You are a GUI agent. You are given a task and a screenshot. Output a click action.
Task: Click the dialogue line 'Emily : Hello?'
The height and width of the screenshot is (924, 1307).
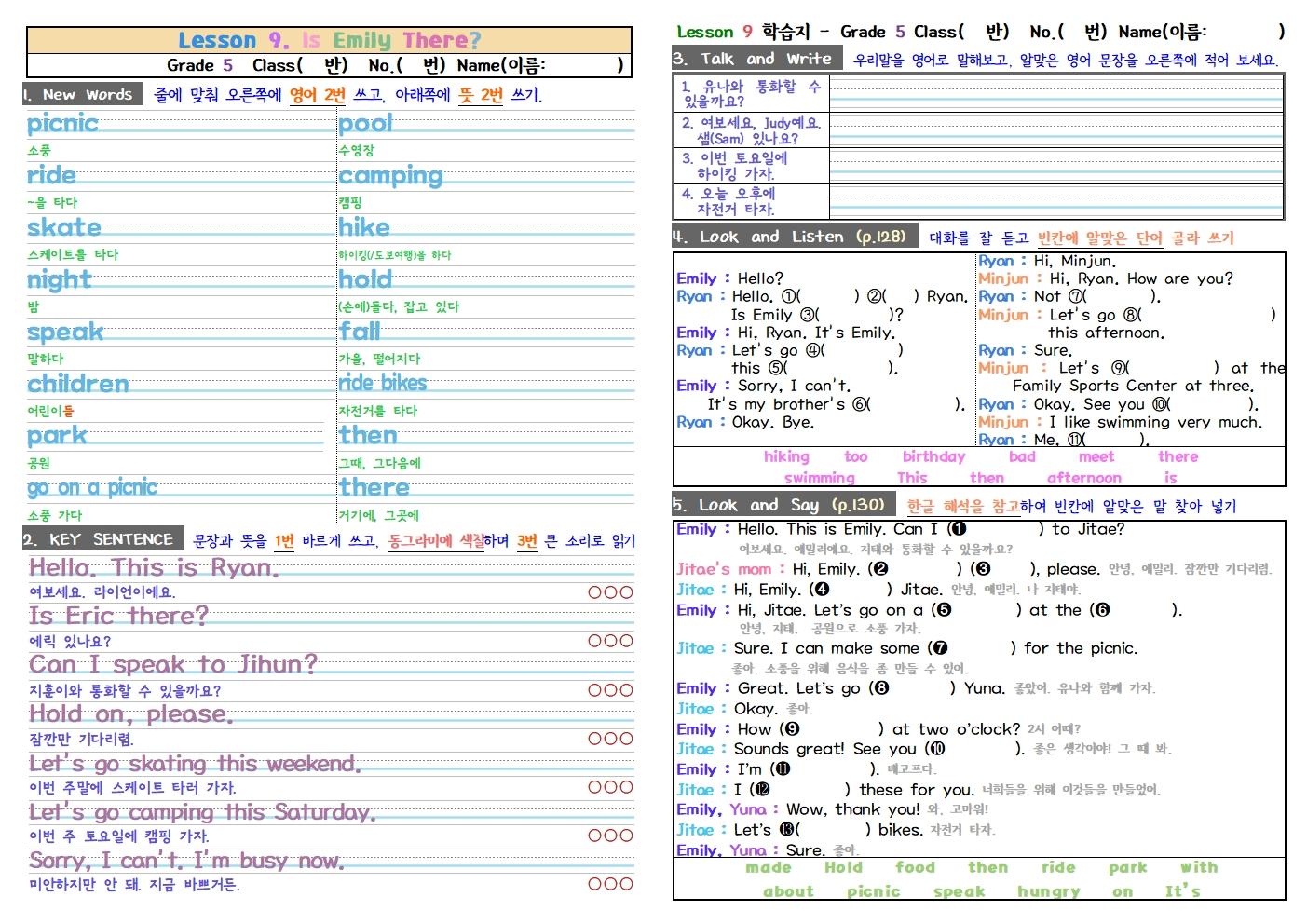click(729, 279)
